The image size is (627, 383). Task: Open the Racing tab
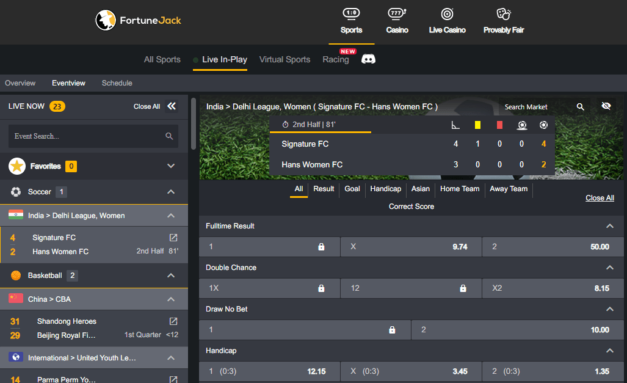(x=335, y=60)
